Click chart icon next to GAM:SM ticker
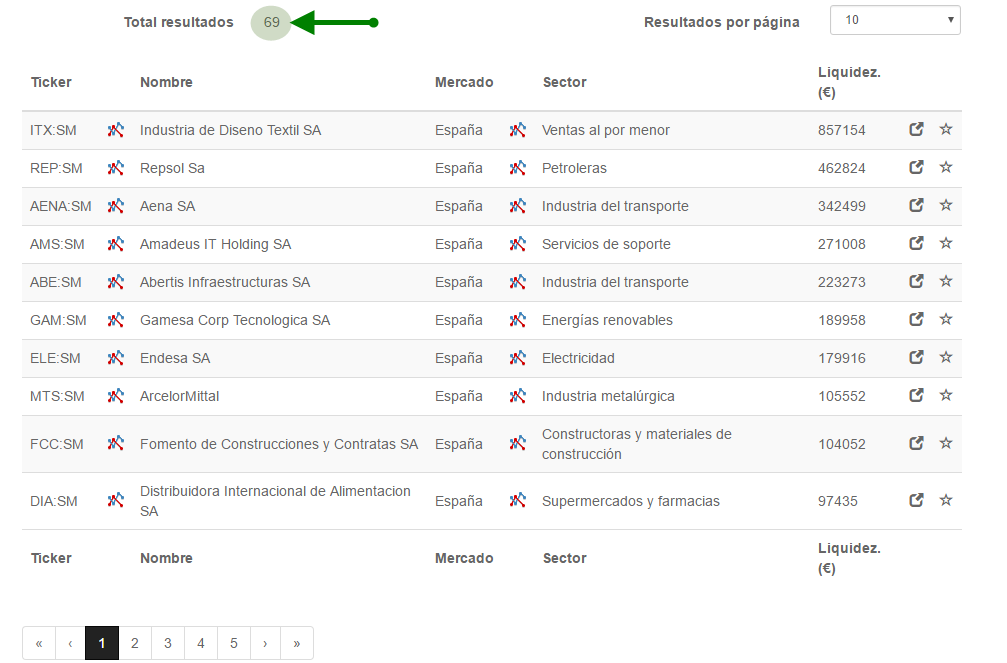This screenshot has width=1007, height=663. [x=116, y=320]
